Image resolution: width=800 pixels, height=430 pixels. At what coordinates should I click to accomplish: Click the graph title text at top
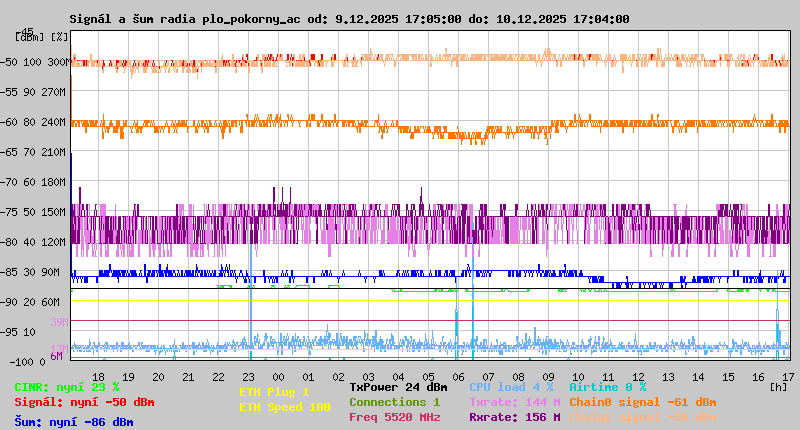click(x=349, y=19)
